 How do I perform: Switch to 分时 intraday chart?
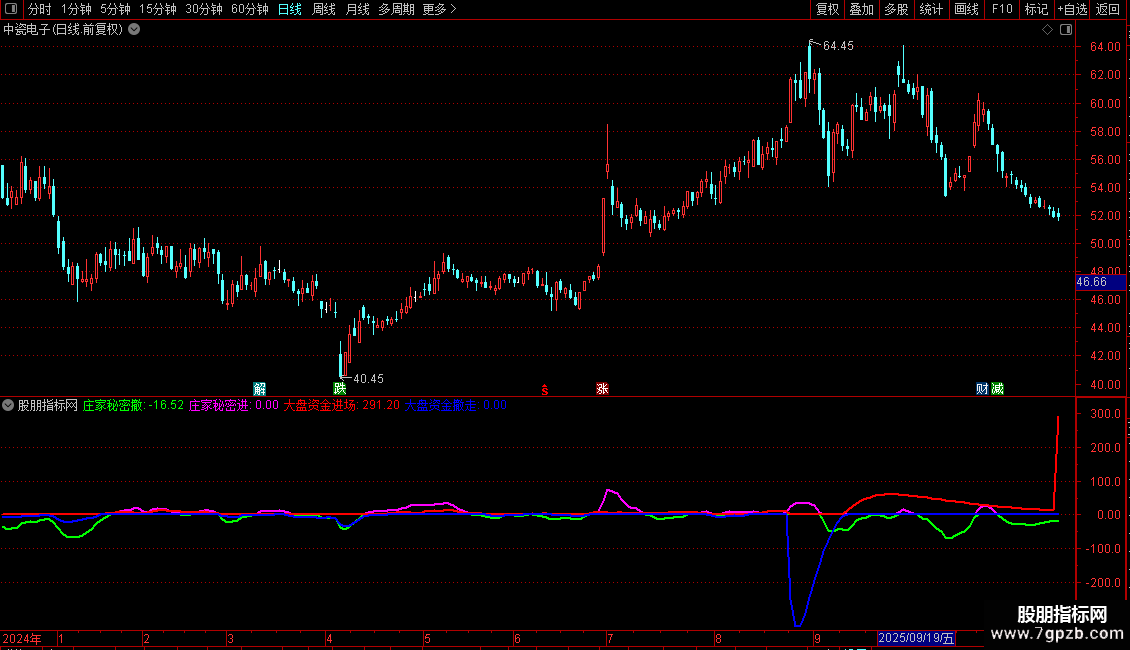[40, 9]
